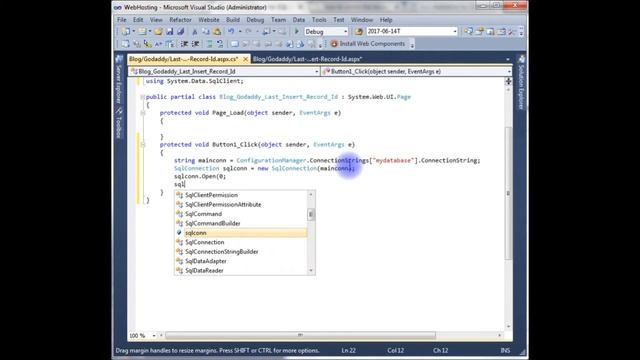Click the editor split handle above the scrollbar
Screen dimensions: 640x360
tap(508, 81)
